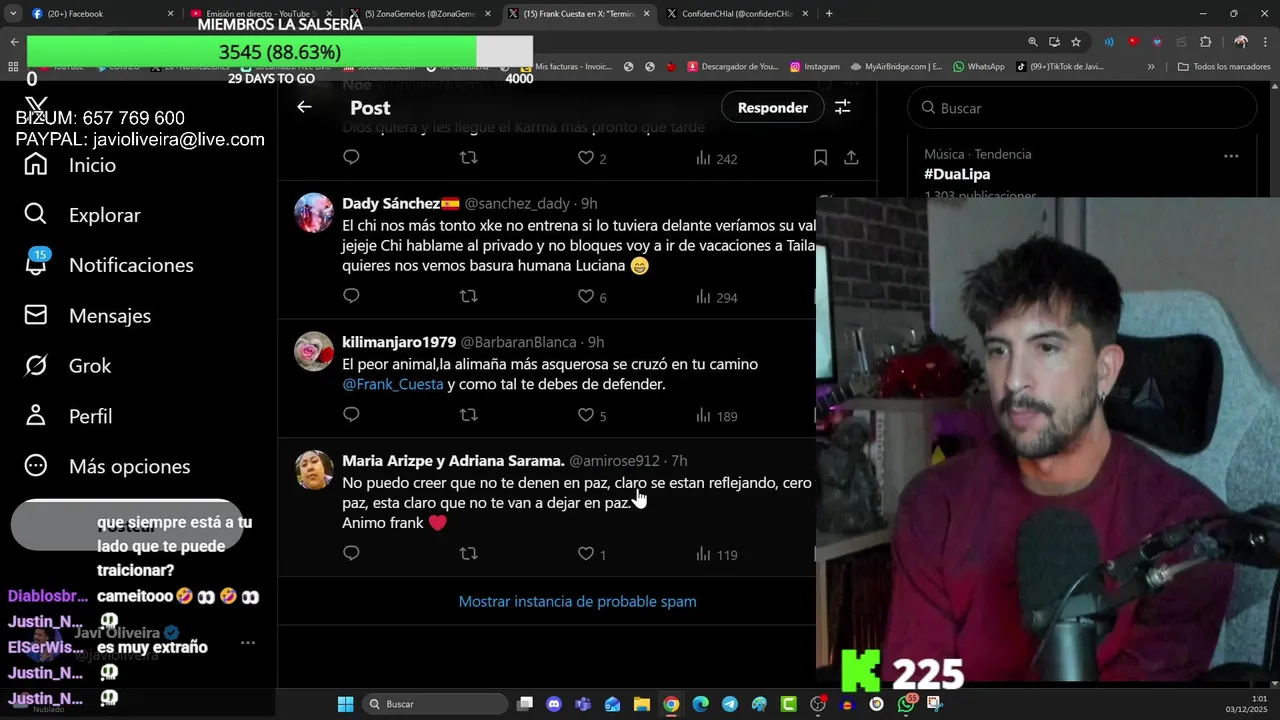1280x720 pixels.
Task: Open the more menu on #DuaLipa trend
Action: tap(1231, 156)
